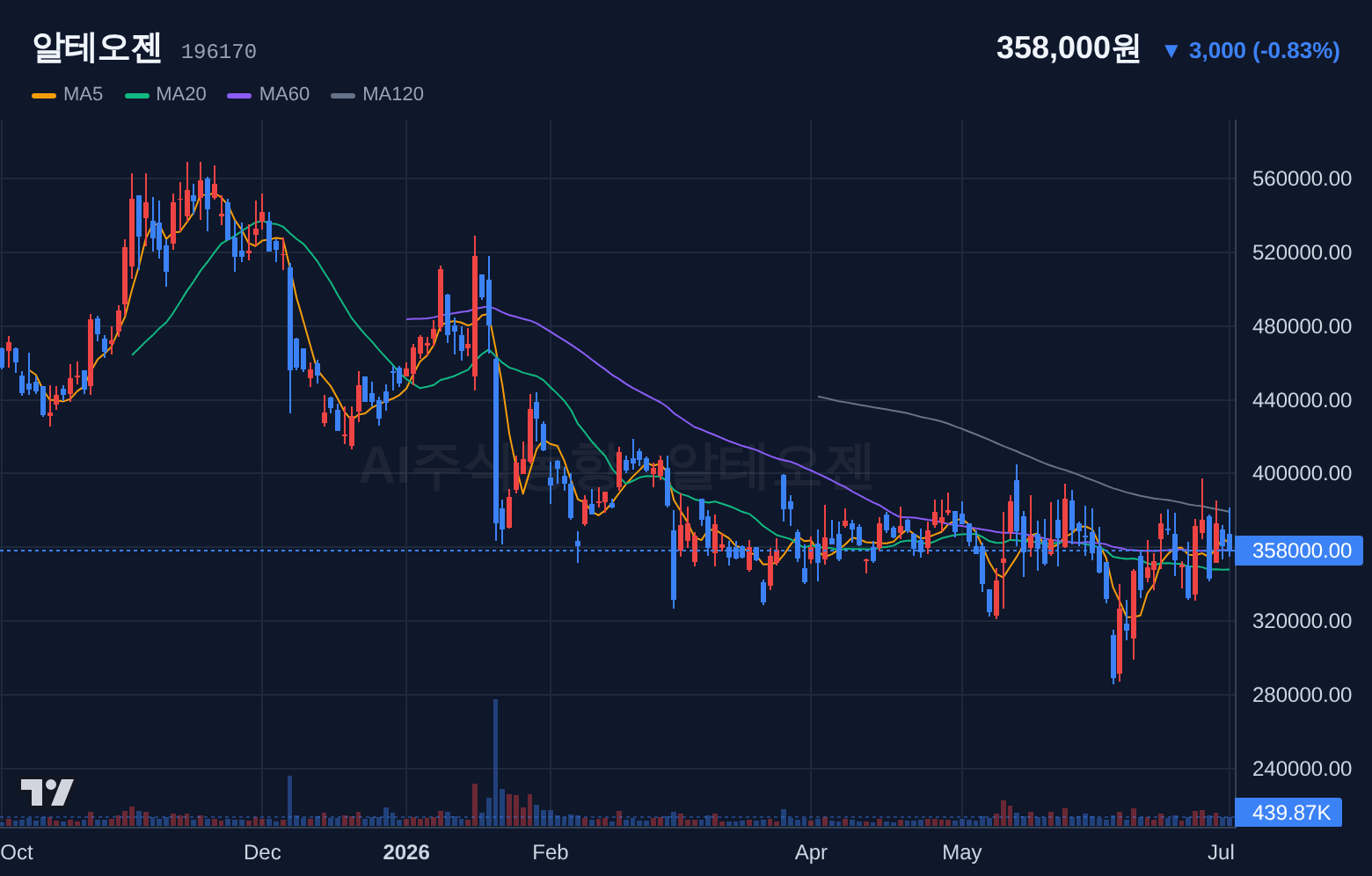Select the MA120 legend label
This screenshot has width=1372, height=876.
click(393, 94)
